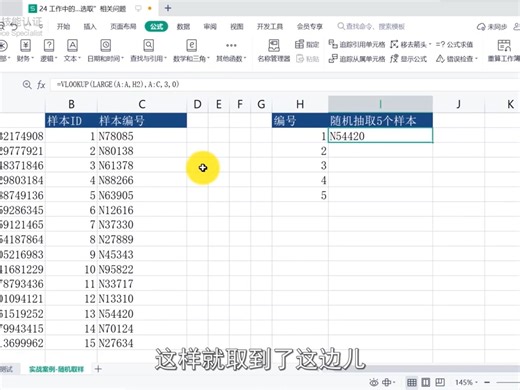Select cell containing N95822
This screenshot has width=520, height=390.
click(x=142, y=269)
